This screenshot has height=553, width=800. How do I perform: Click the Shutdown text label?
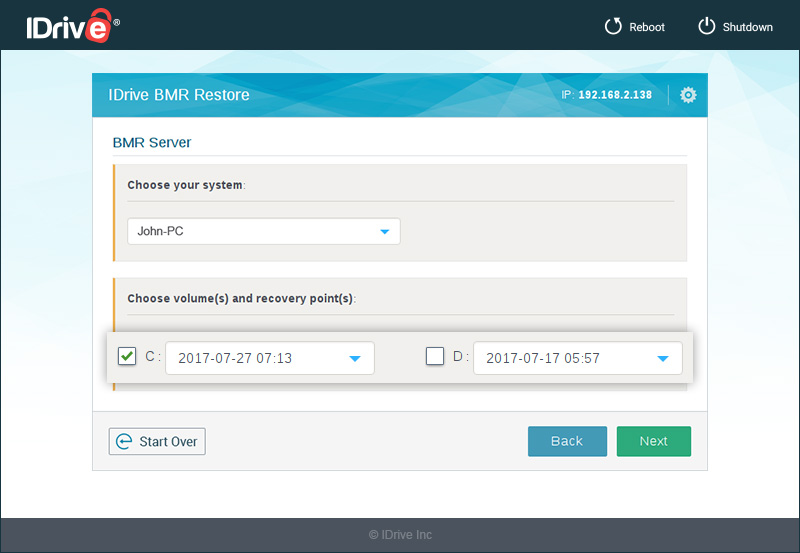pyautogui.click(x=747, y=27)
